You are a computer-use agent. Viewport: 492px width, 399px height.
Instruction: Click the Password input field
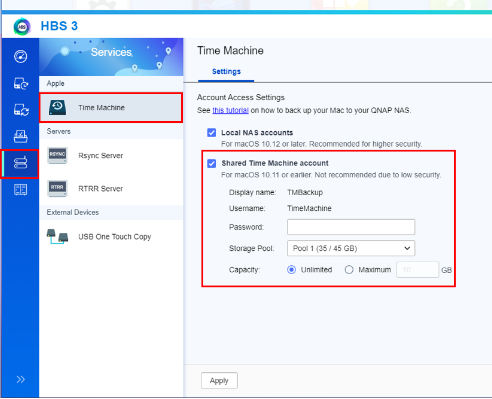pyautogui.click(x=351, y=227)
